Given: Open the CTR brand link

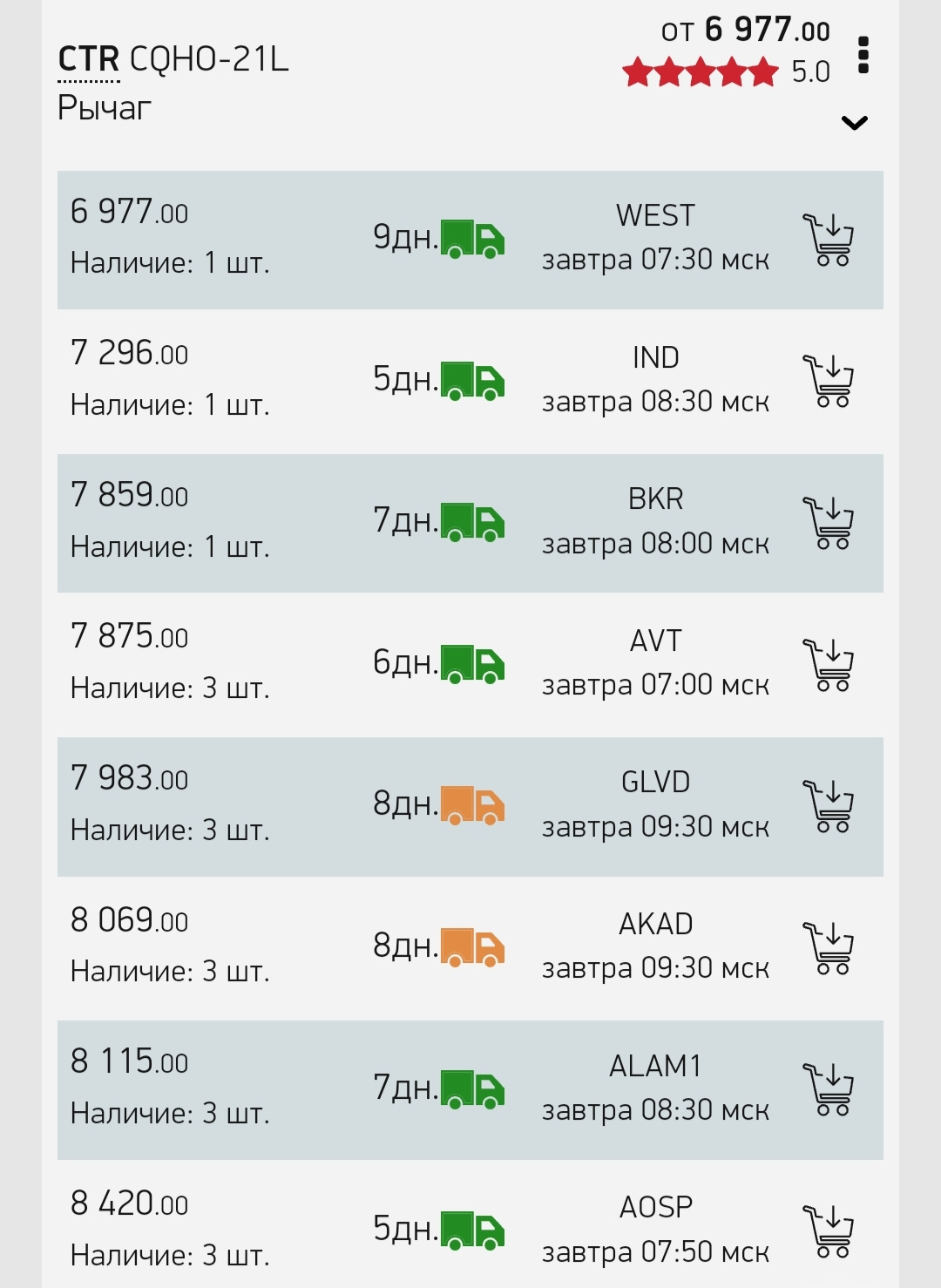Looking at the screenshot, I should pyautogui.click(x=88, y=59).
